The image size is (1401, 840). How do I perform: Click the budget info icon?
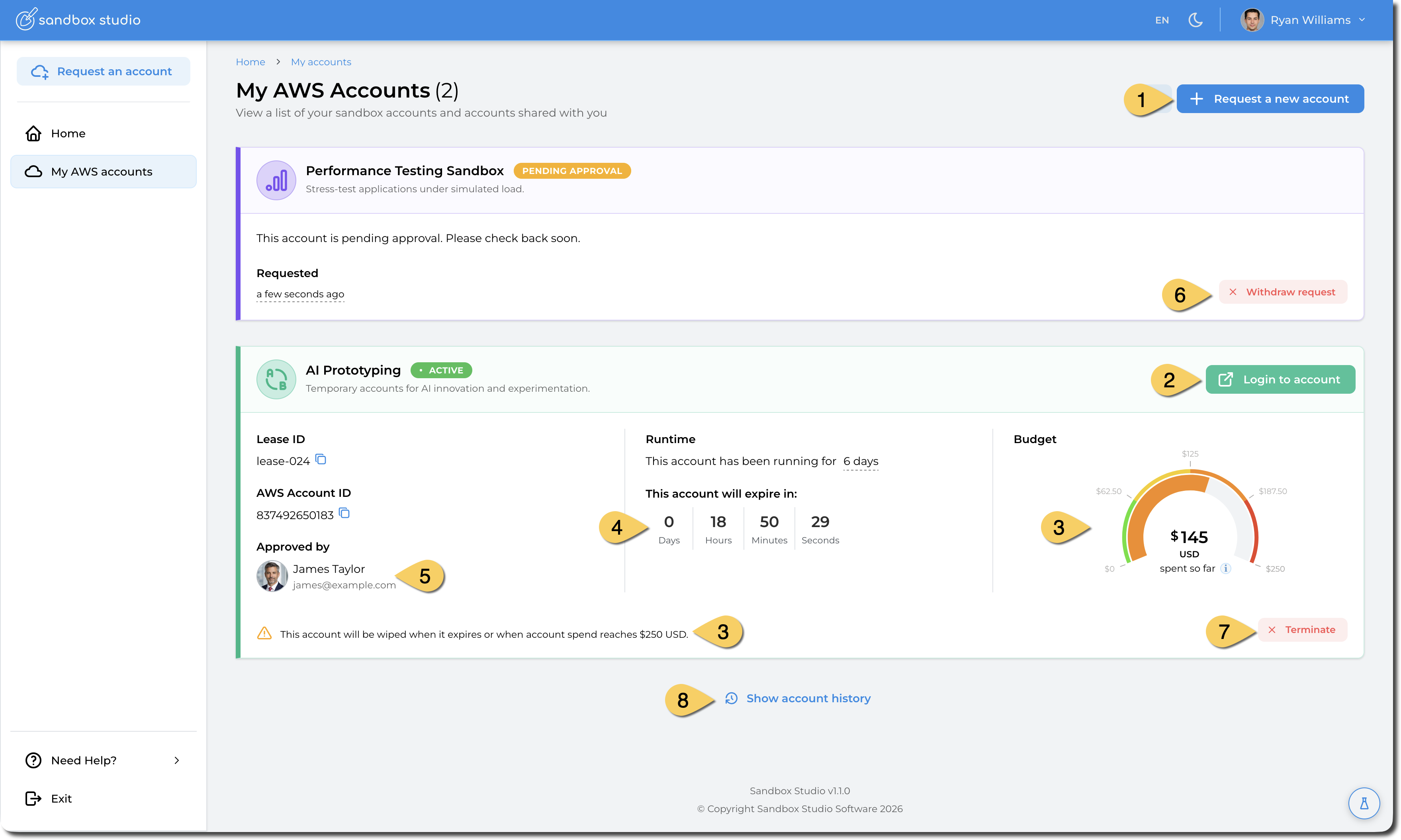pos(1225,568)
